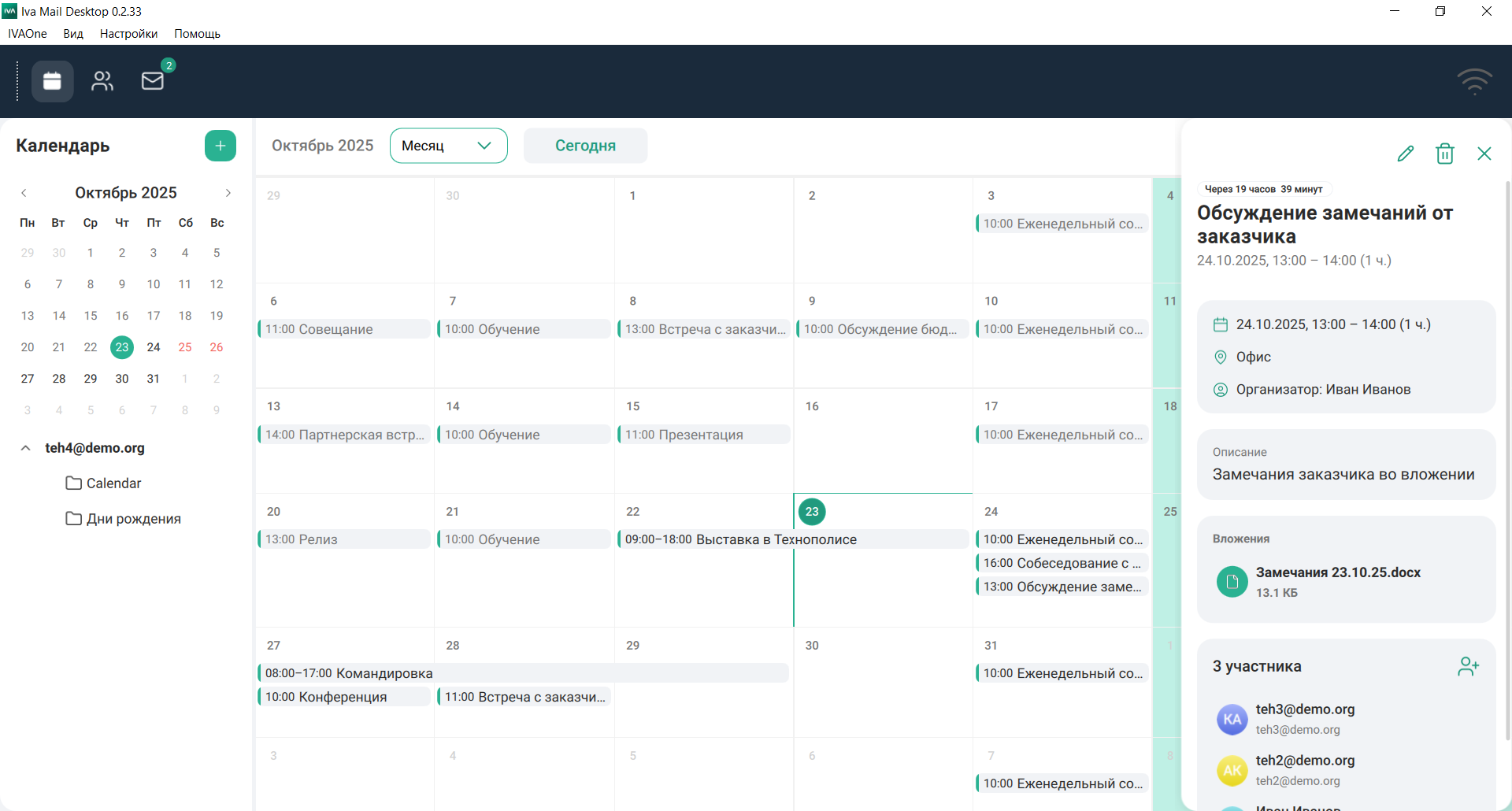This screenshot has height=811, width=1512.
Task: Delete the event using trash icon
Action: coord(1445,154)
